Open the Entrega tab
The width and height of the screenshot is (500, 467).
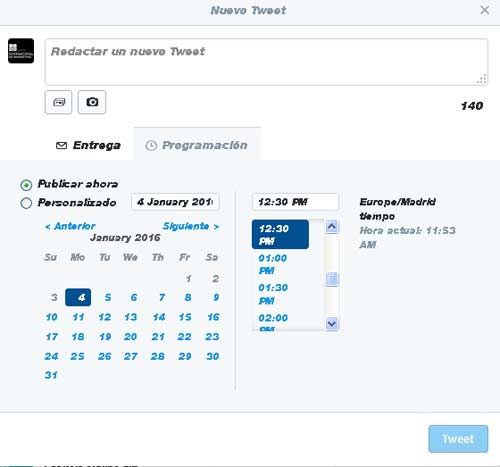pyautogui.click(x=88, y=145)
